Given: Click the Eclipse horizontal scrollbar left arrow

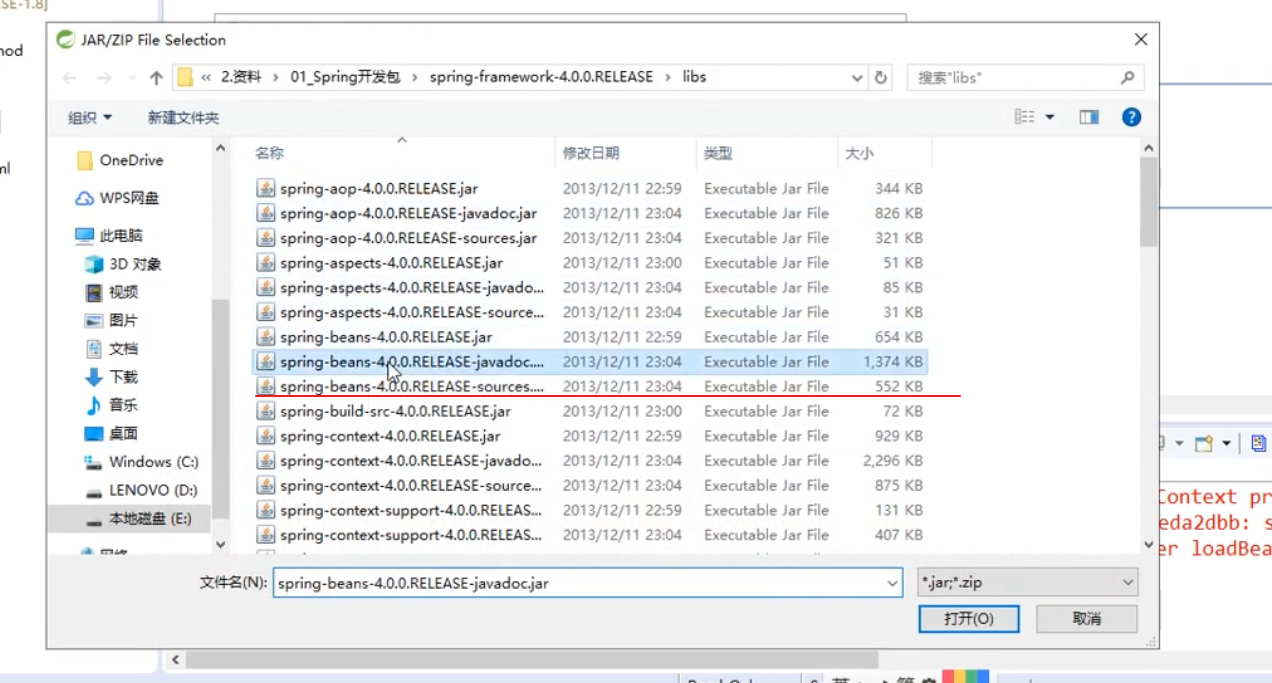Looking at the screenshot, I should [176, 660].
